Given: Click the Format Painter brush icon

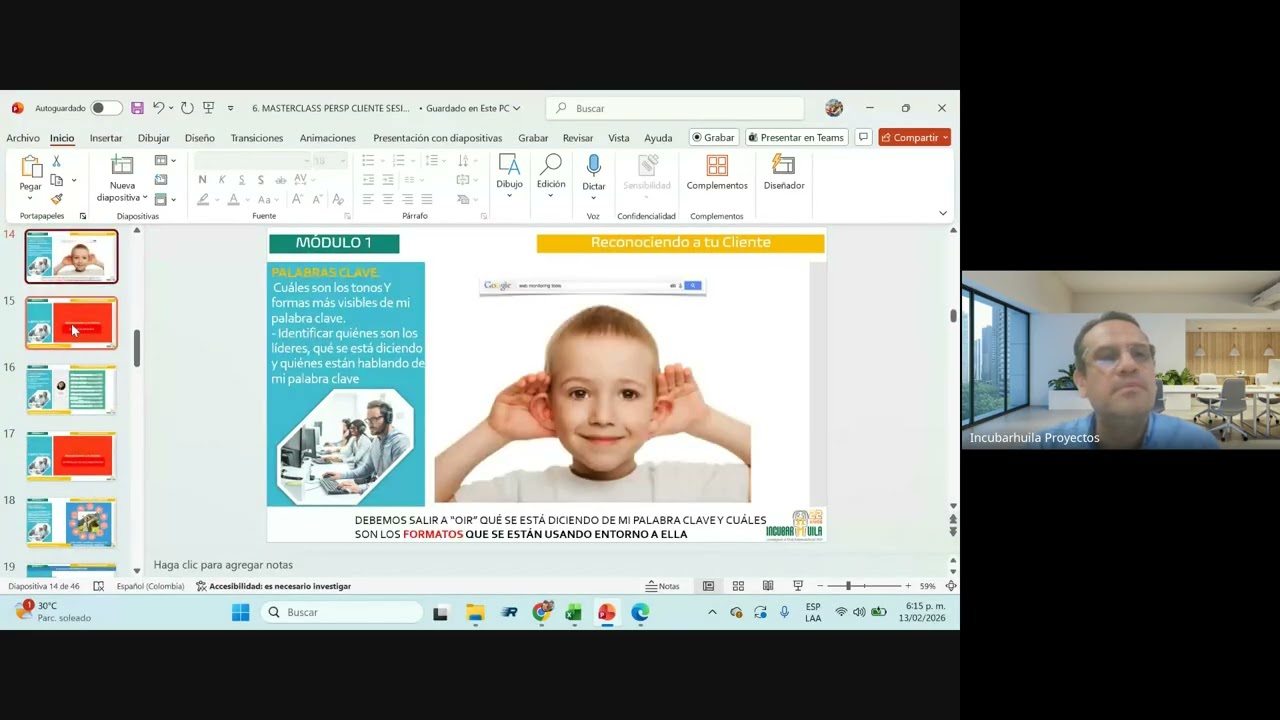Looking at the screenshot, I should coord(56,199).
